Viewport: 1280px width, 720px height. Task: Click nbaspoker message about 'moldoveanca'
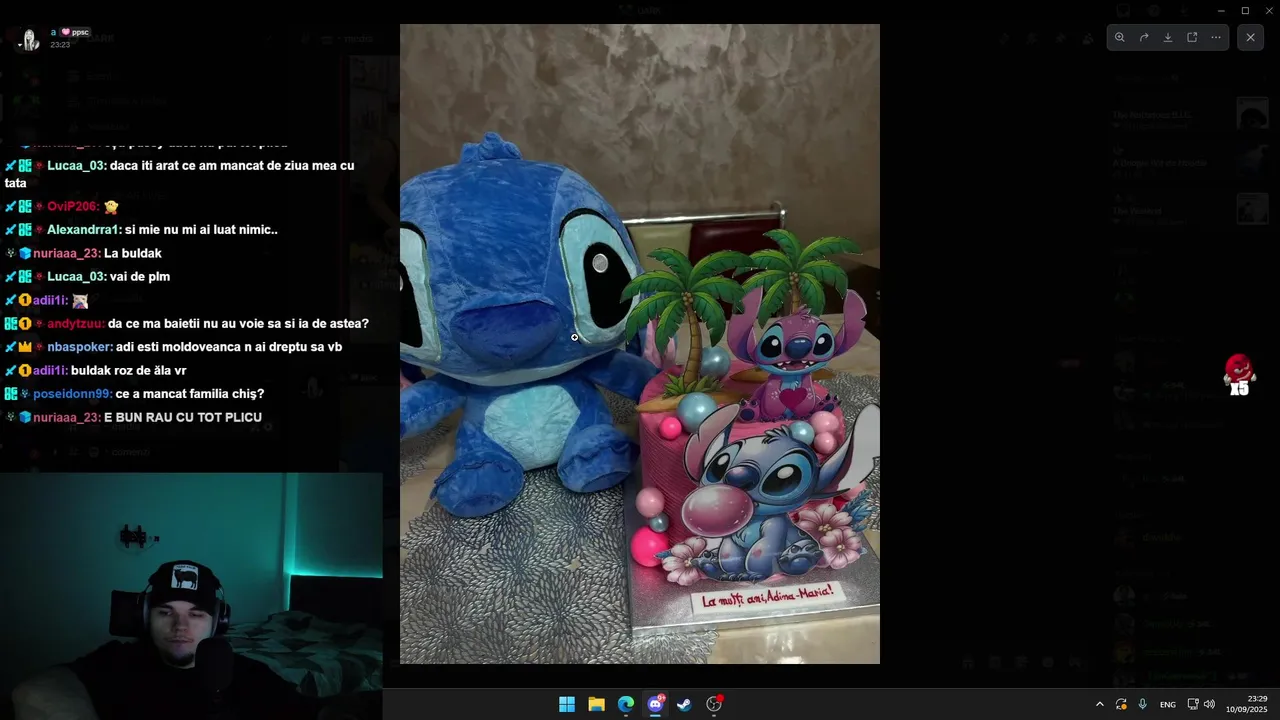coord(173,347)
